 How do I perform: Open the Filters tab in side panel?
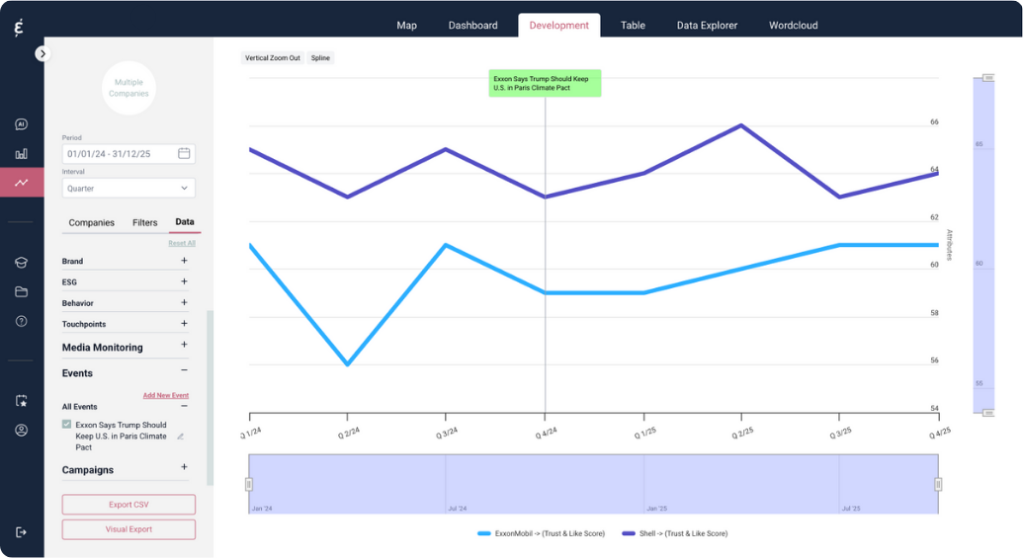pyautogui.click(x=144, y=222)
